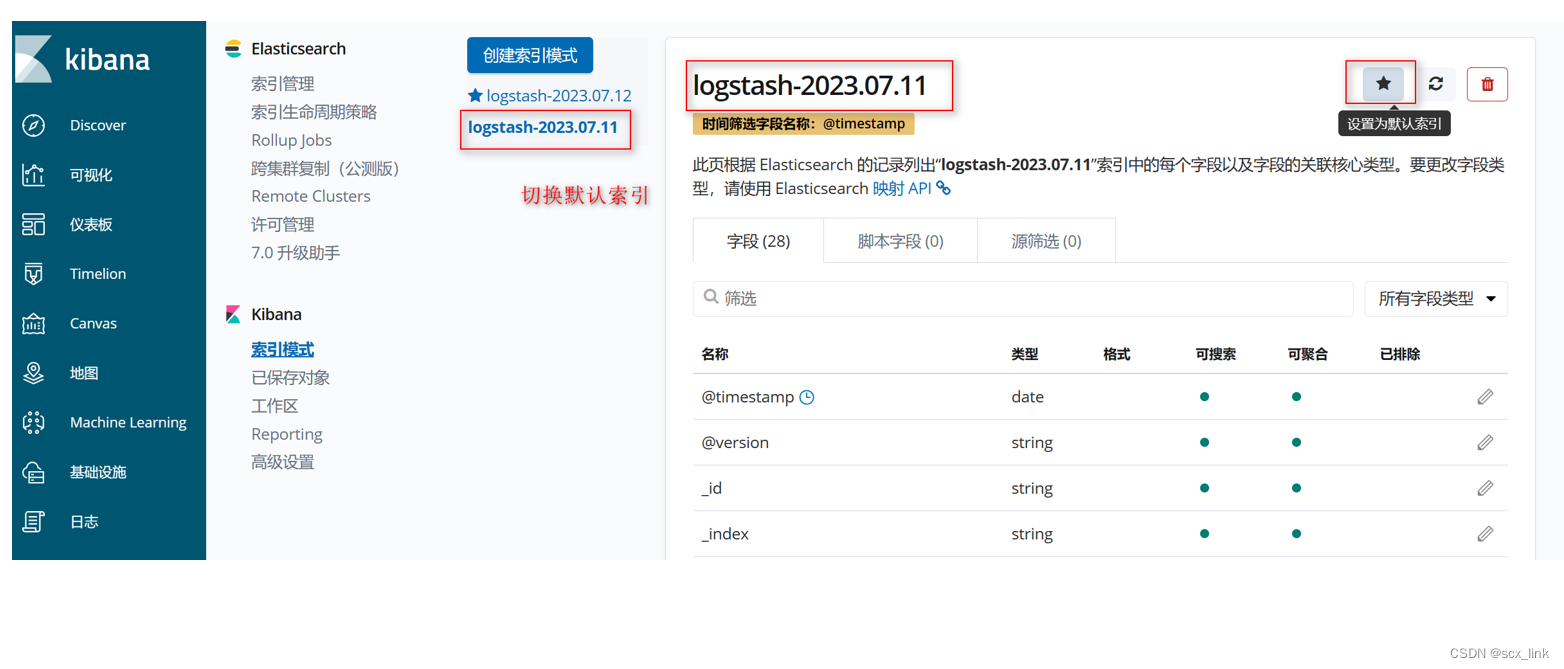Click the @timestamp field name
This screenshot has height=669, width=1564.
(x=748, y=397)
